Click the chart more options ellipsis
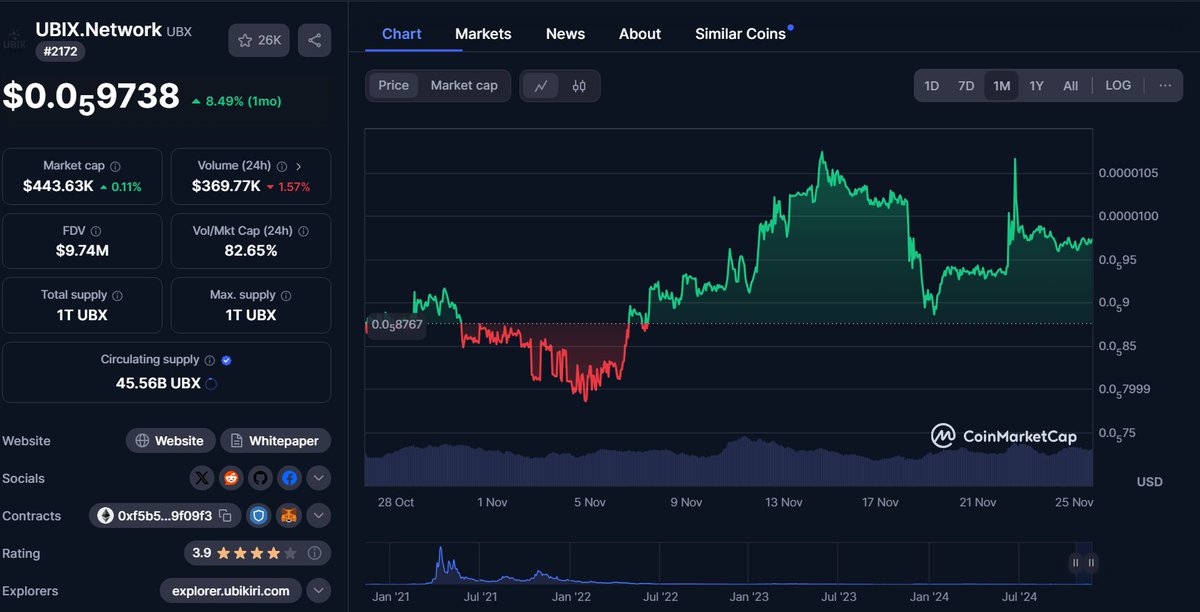Viewport: 1200px width, 612px height. tap(1165, 86)
